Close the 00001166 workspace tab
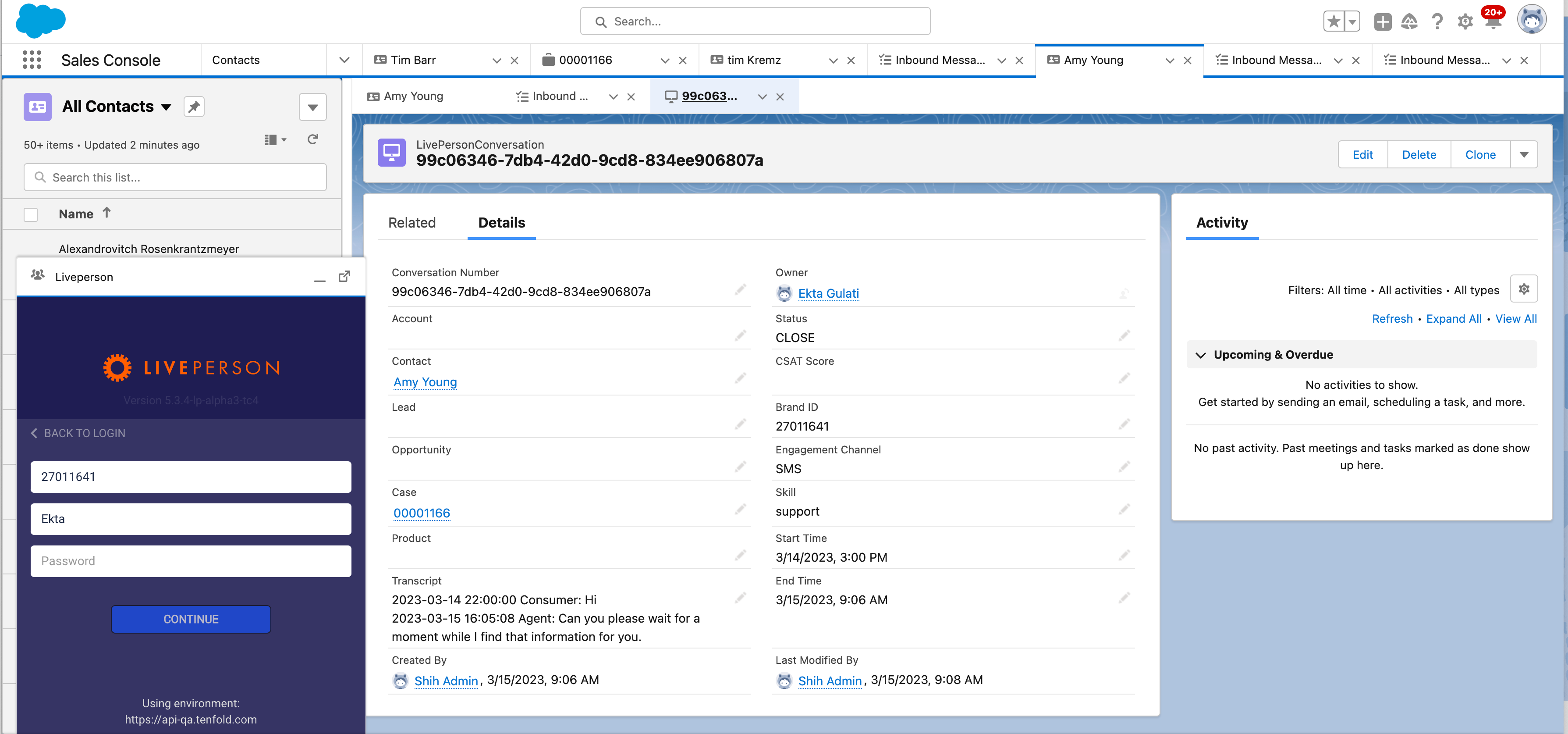 pos(682,61)
